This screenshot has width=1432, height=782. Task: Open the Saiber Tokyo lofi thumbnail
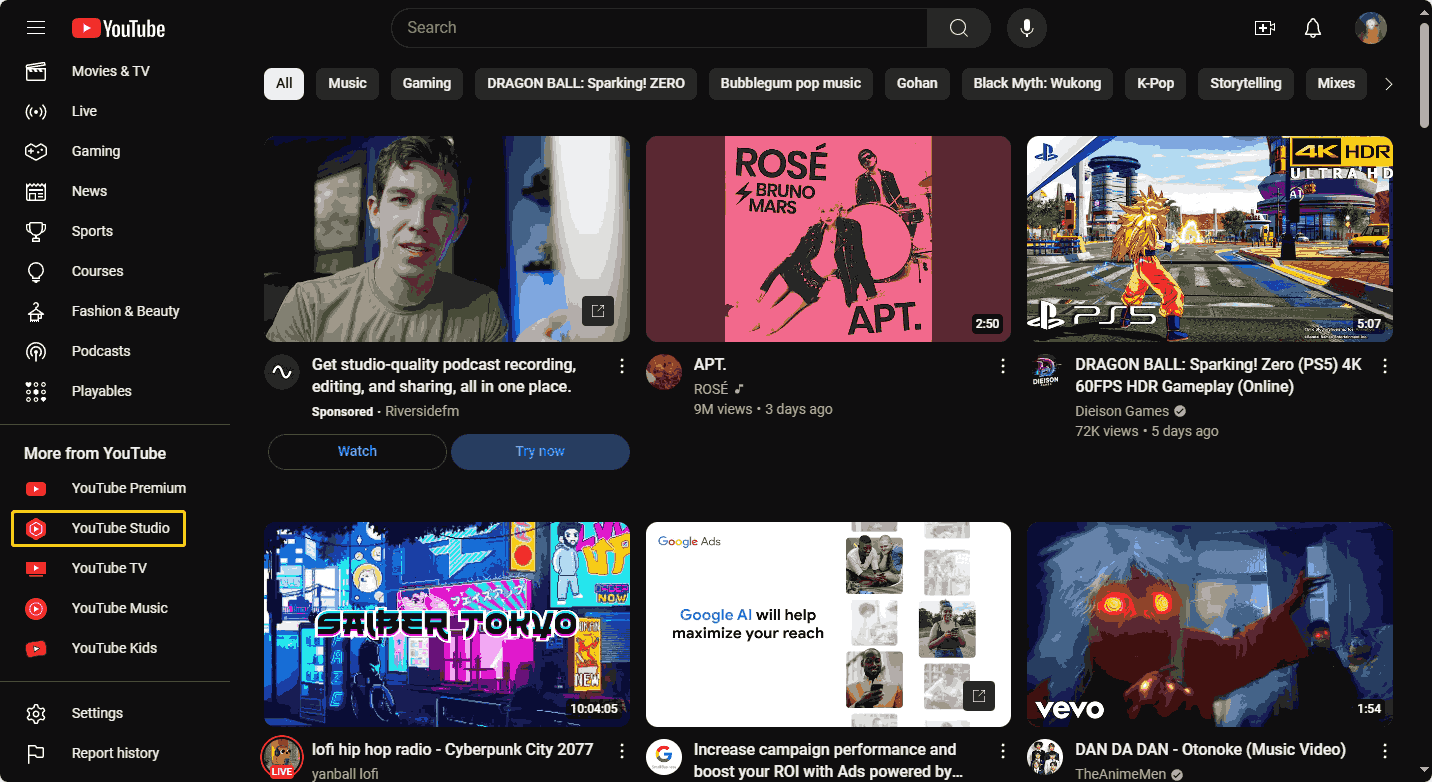tap(447, 624)
